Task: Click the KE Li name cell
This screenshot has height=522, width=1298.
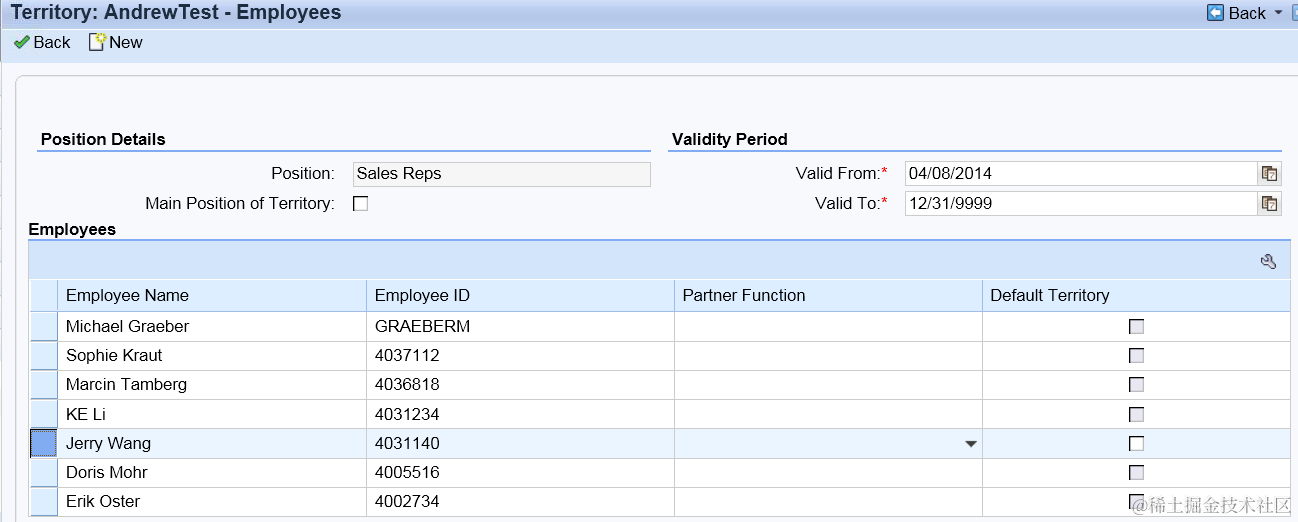Action: pos(212,414)
